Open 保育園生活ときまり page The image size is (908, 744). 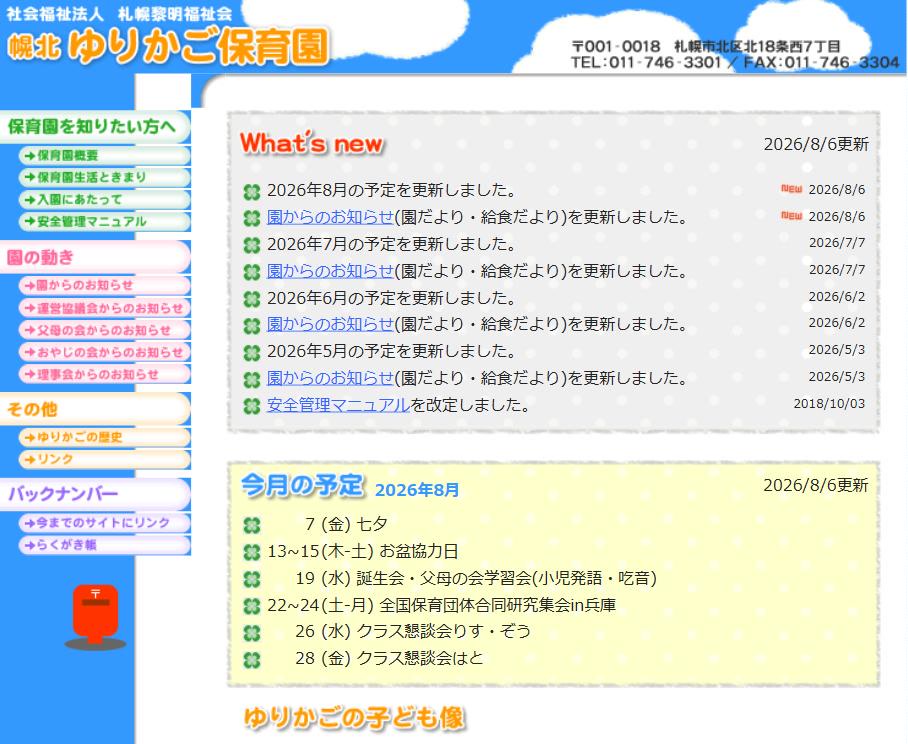[x=104, y=177]
